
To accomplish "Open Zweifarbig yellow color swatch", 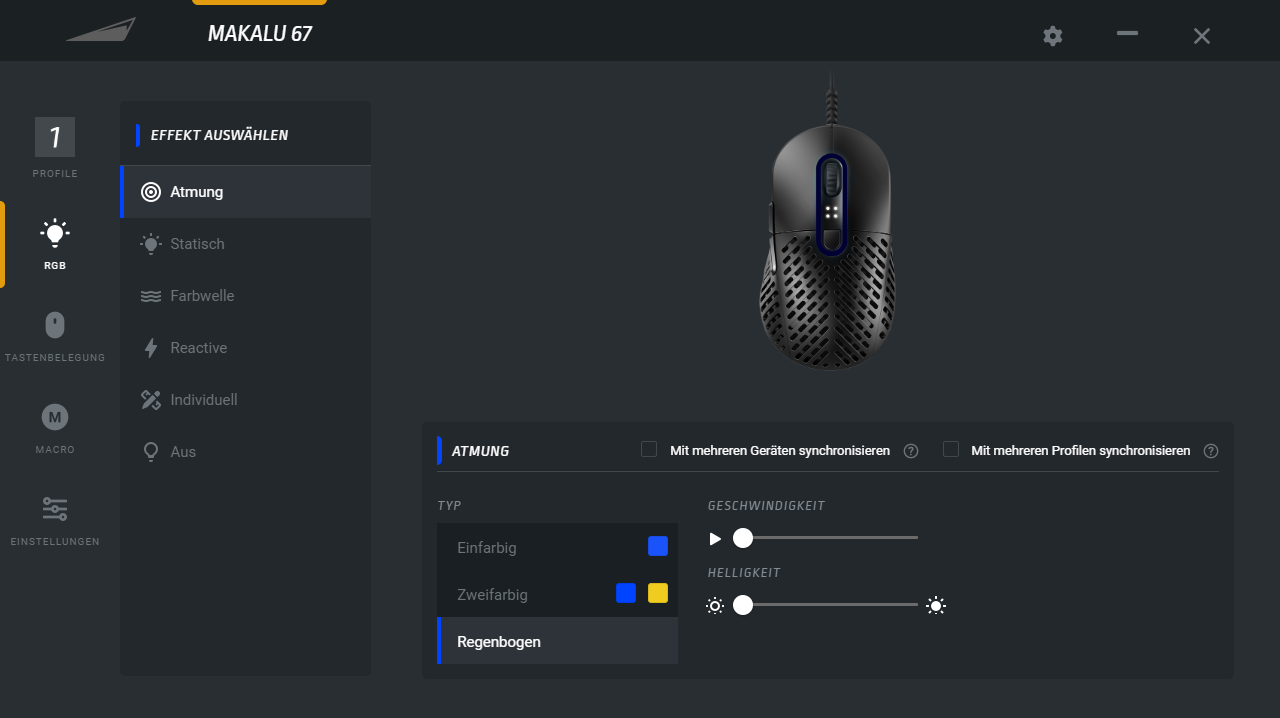I will [658, 593].
